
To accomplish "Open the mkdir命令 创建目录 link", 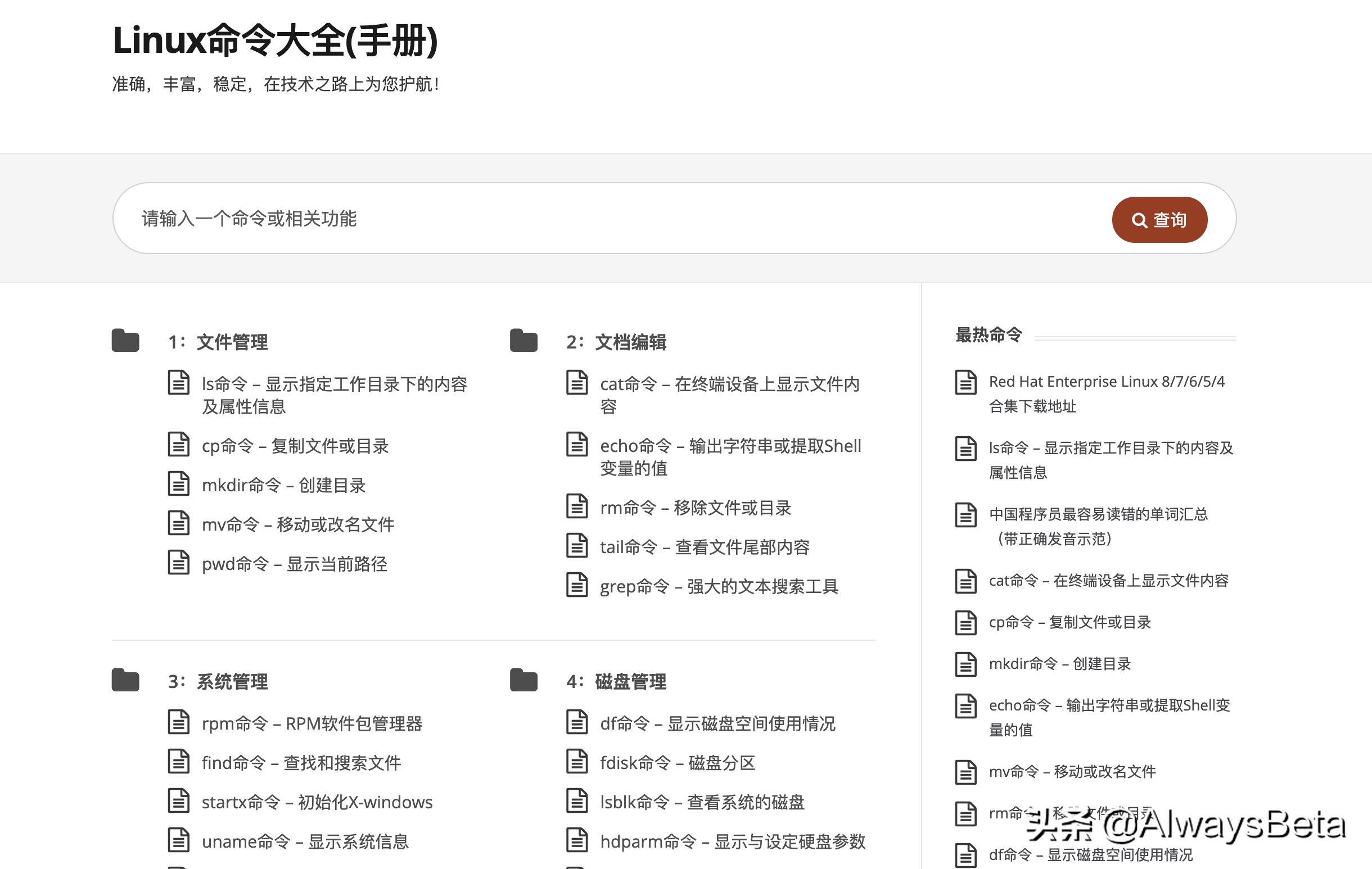I will 285,485.
